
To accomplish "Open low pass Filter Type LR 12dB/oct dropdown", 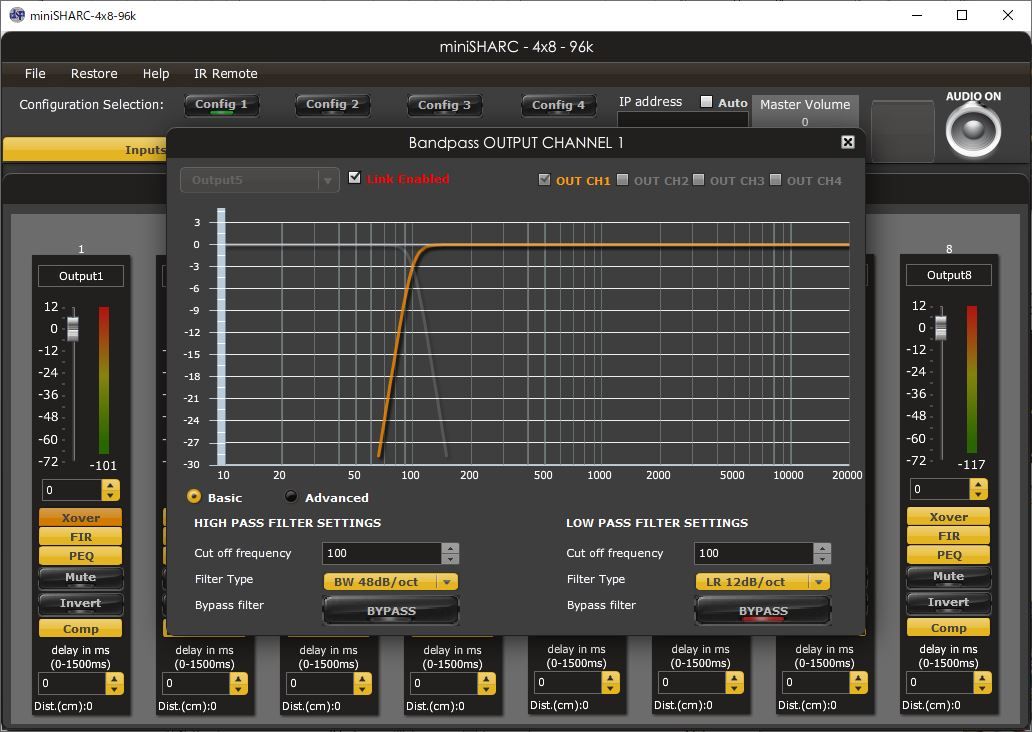I will coord(763,582).
